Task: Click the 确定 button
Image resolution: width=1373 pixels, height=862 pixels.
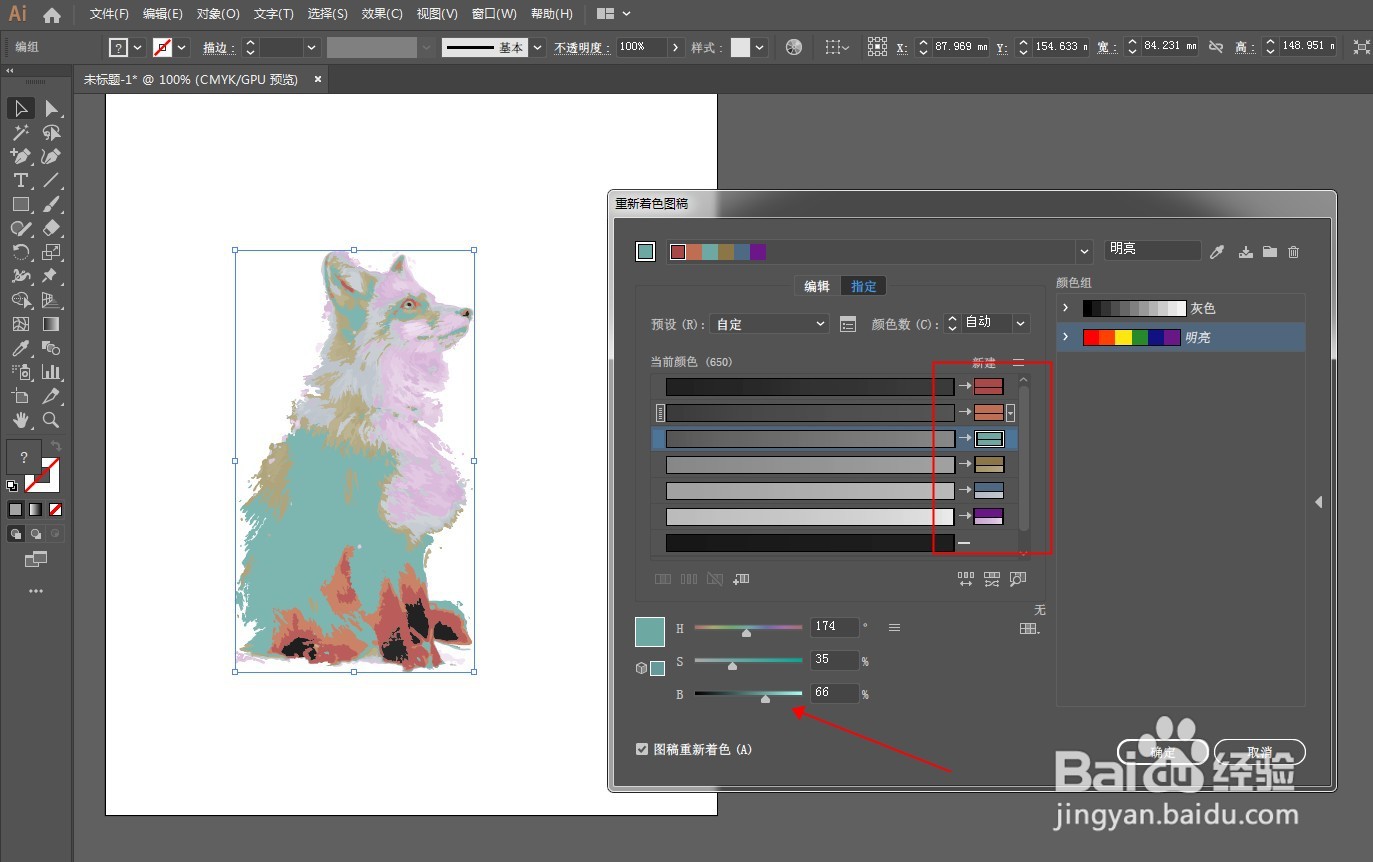Action: point(1162,752)
